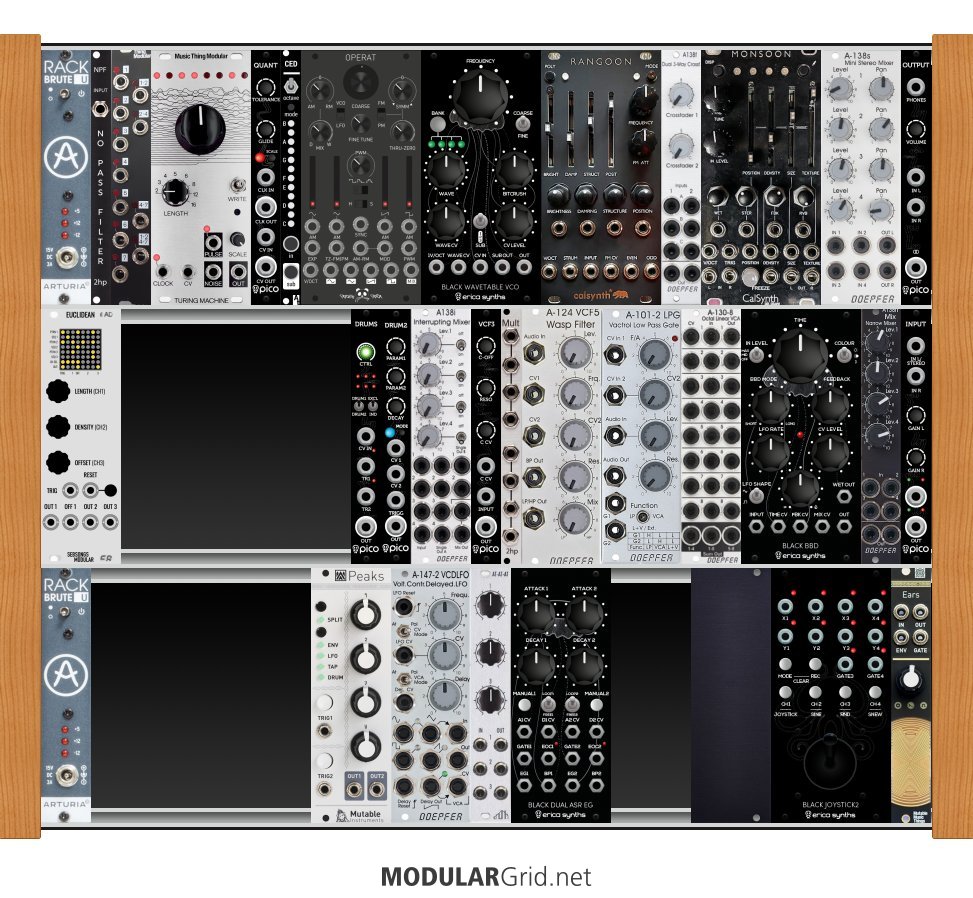Click the A-147-2 VCDLFO Frequ. knob

[444, 615]
